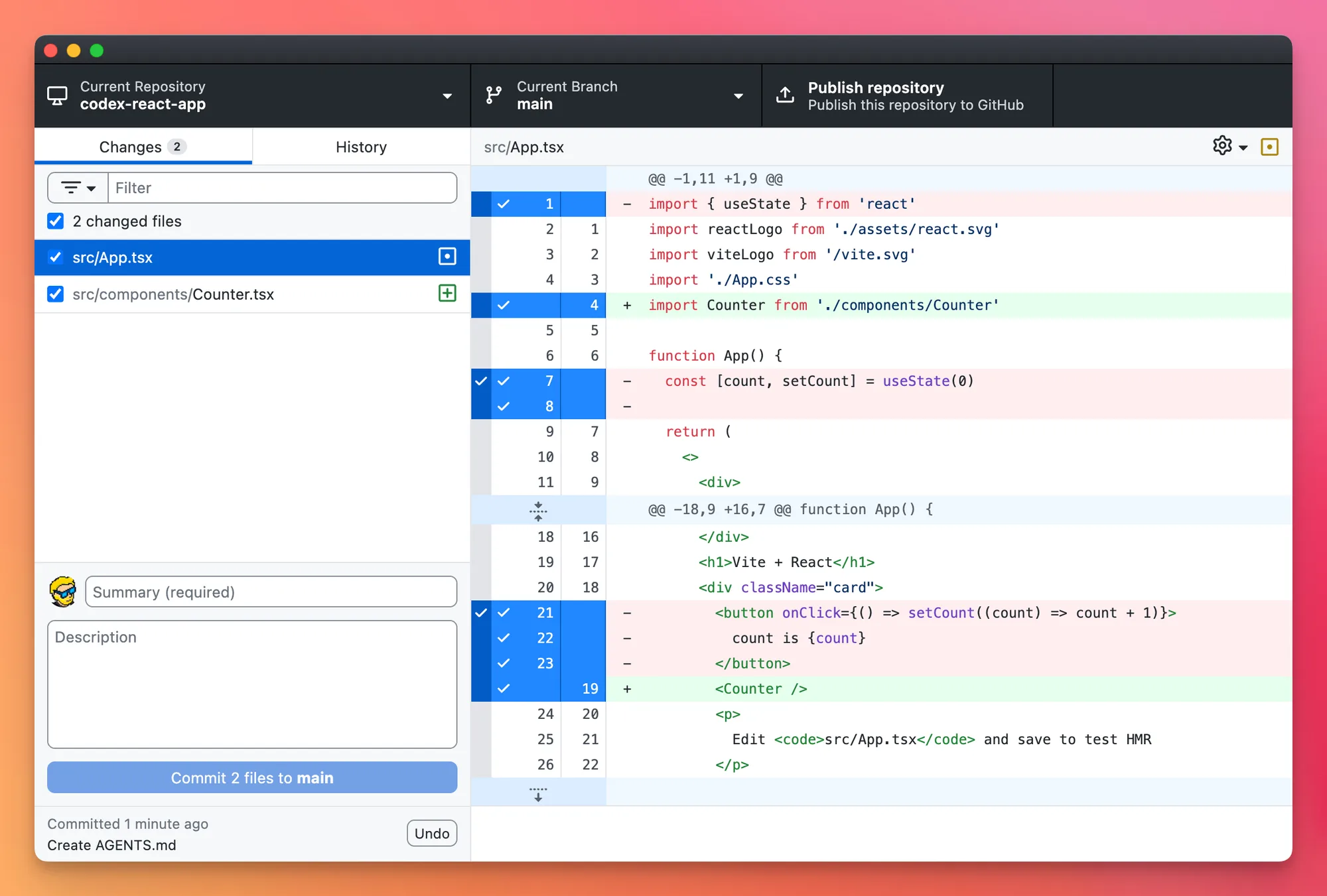This screenshot has width=1327, height=896.
Task: Open the Current Branch main dropdown
Action: click(616, 96)
